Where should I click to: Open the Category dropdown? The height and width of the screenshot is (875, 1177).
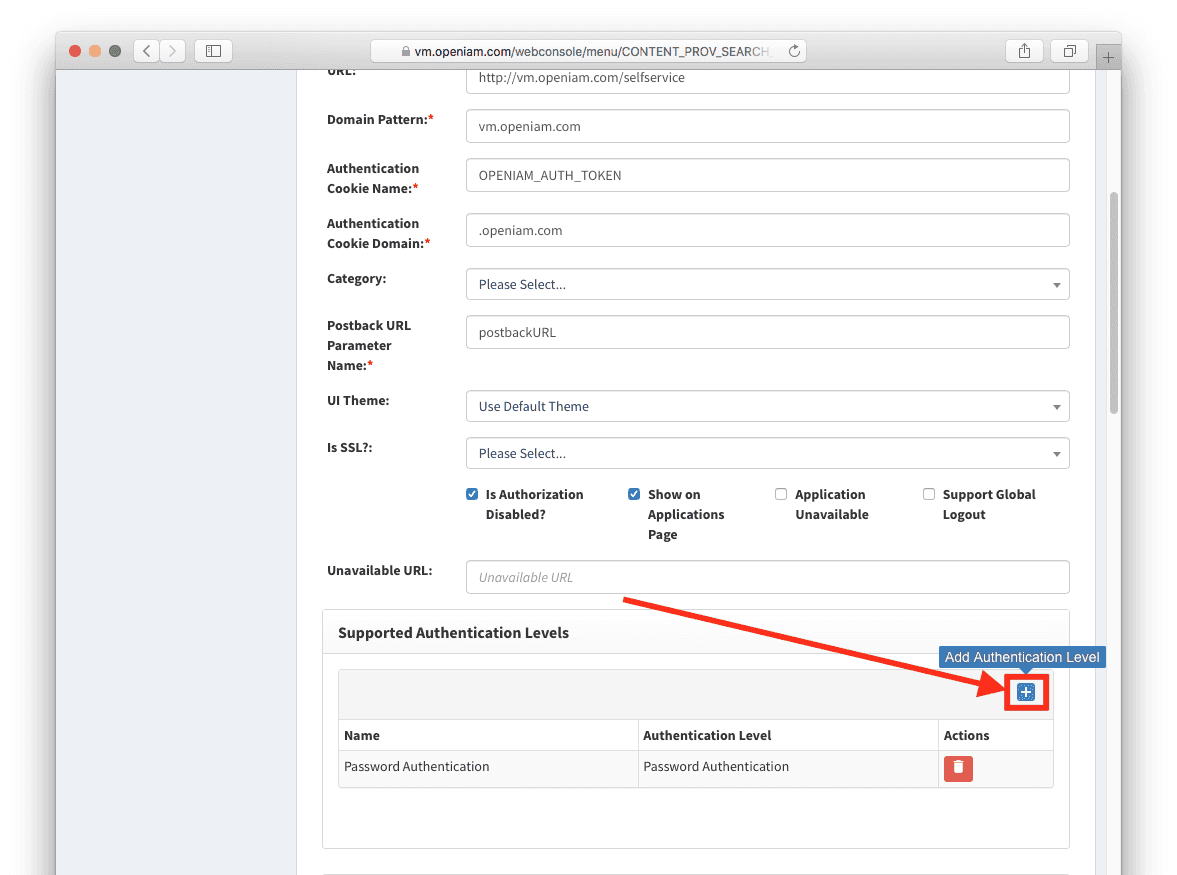point(767,284)
